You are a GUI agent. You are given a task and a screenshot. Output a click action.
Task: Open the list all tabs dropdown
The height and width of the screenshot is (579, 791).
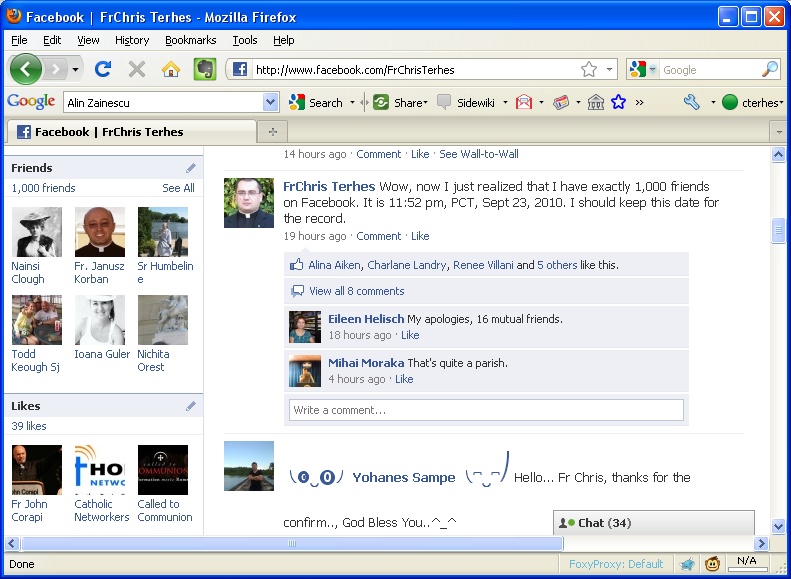[x=778, y=132]
